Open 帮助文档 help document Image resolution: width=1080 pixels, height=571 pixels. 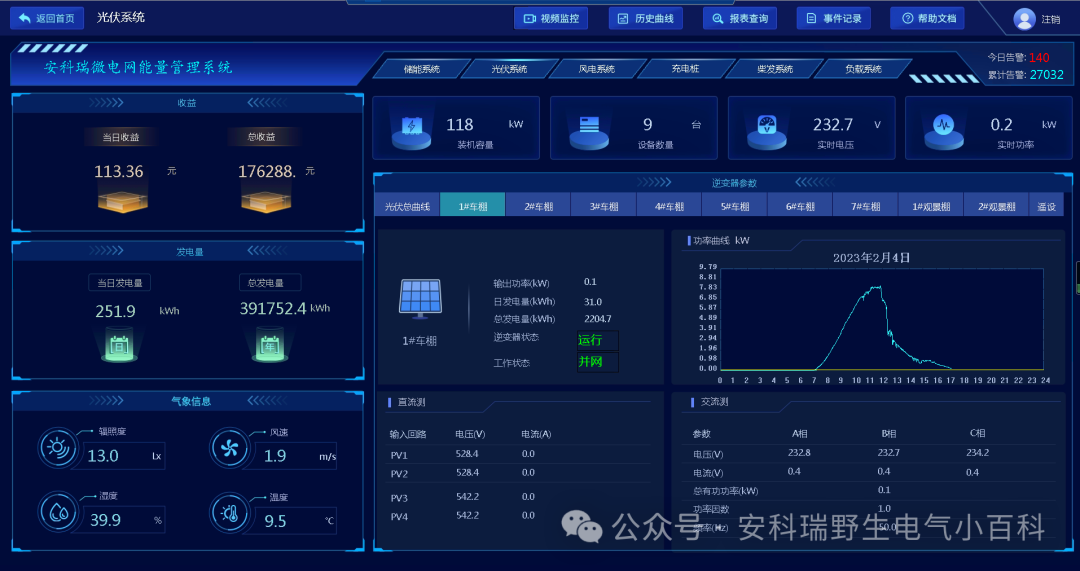[x=927, y=19]
